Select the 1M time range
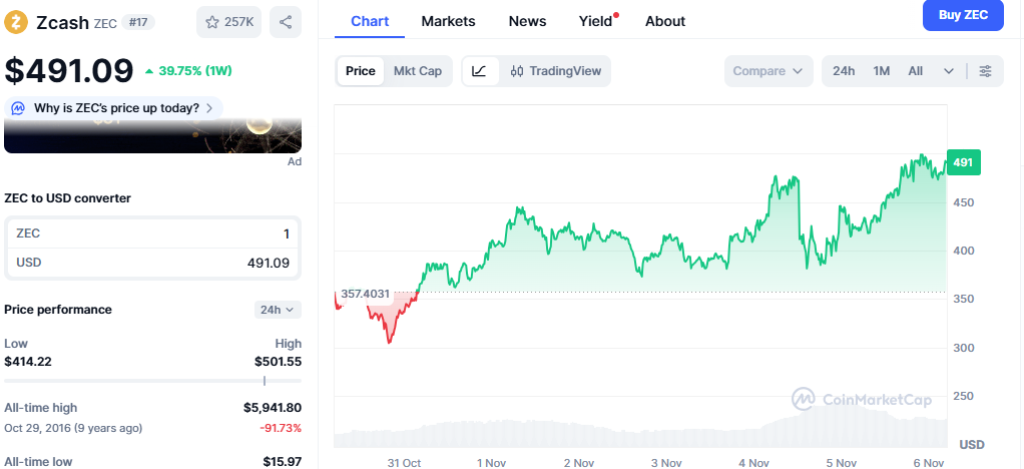This screenshot has width=1024, height=469. [881, 71]
